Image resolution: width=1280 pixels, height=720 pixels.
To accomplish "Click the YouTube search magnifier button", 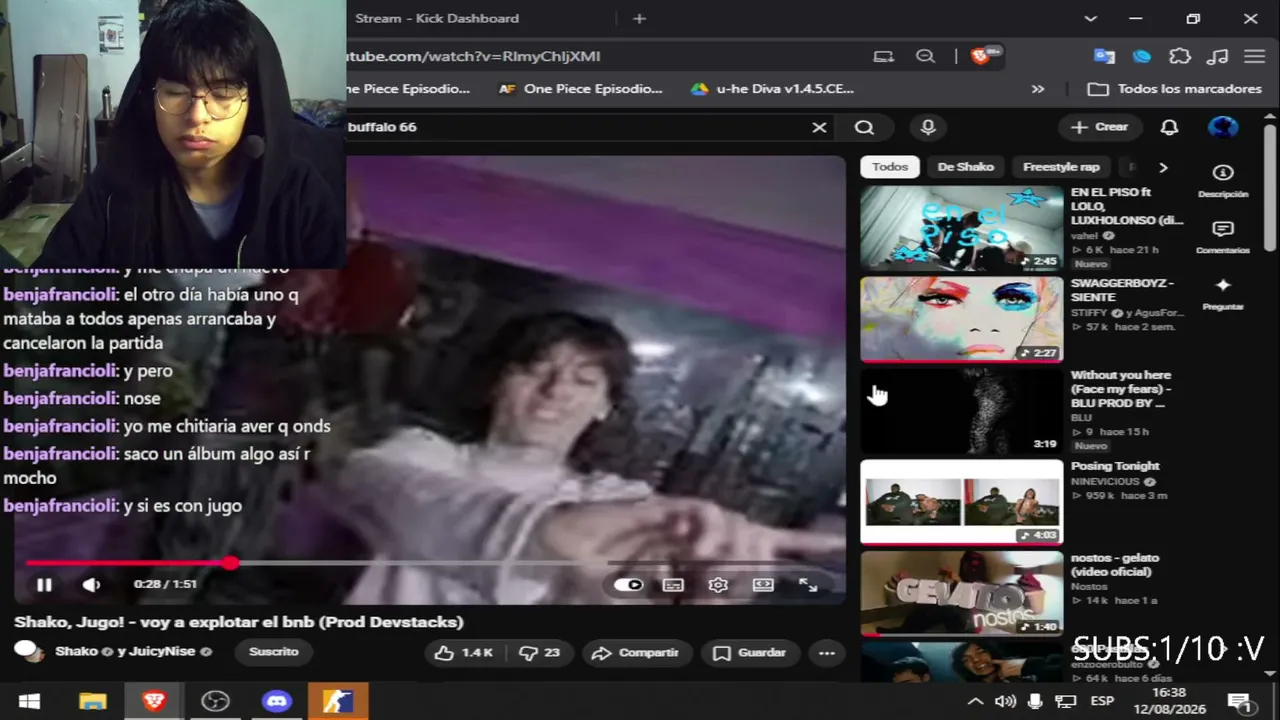I will [864, 127].
